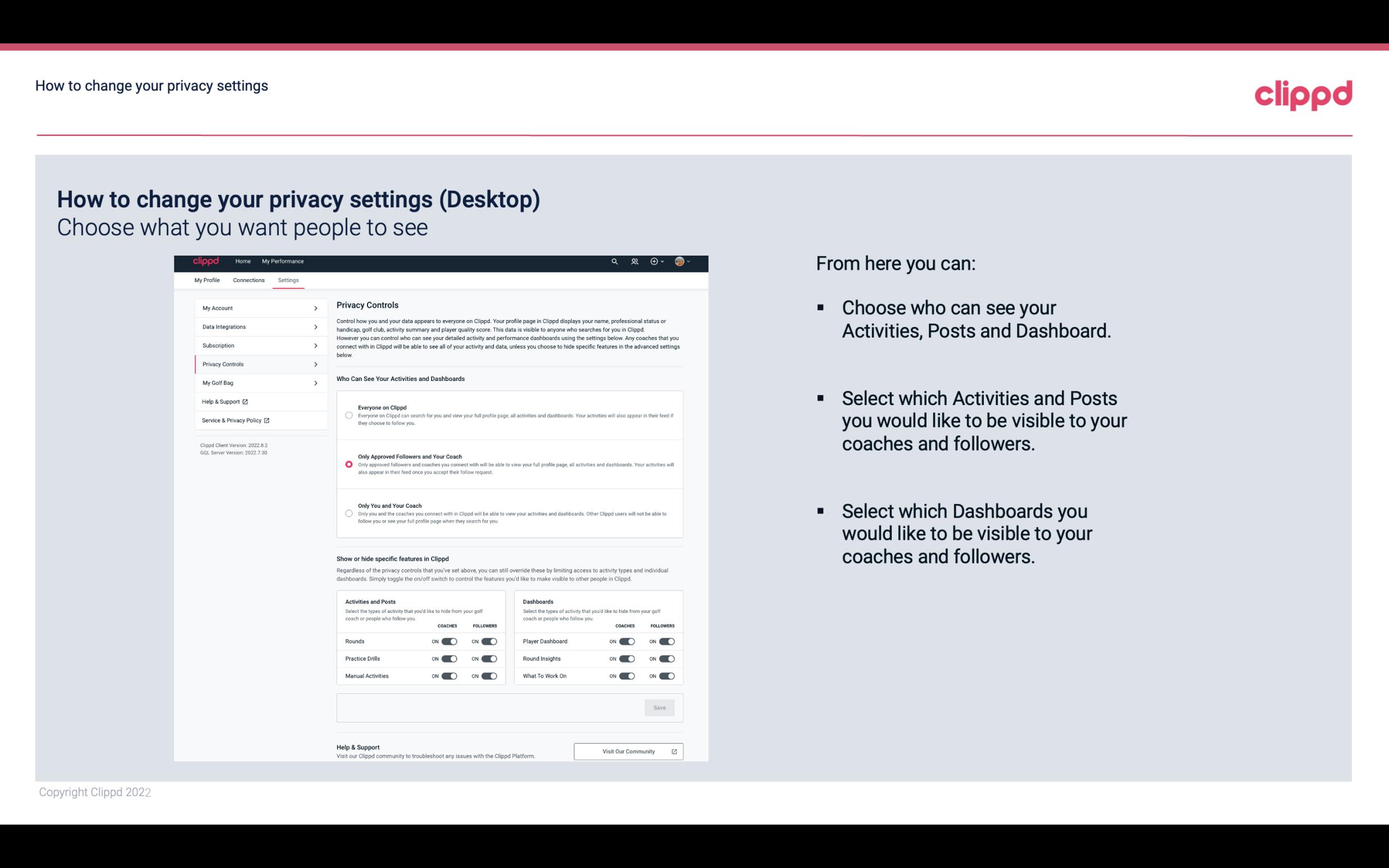This screenshot has height=868, width=1389.
Task: Click the Visit Our Community button
Action: tap(627, 751)
